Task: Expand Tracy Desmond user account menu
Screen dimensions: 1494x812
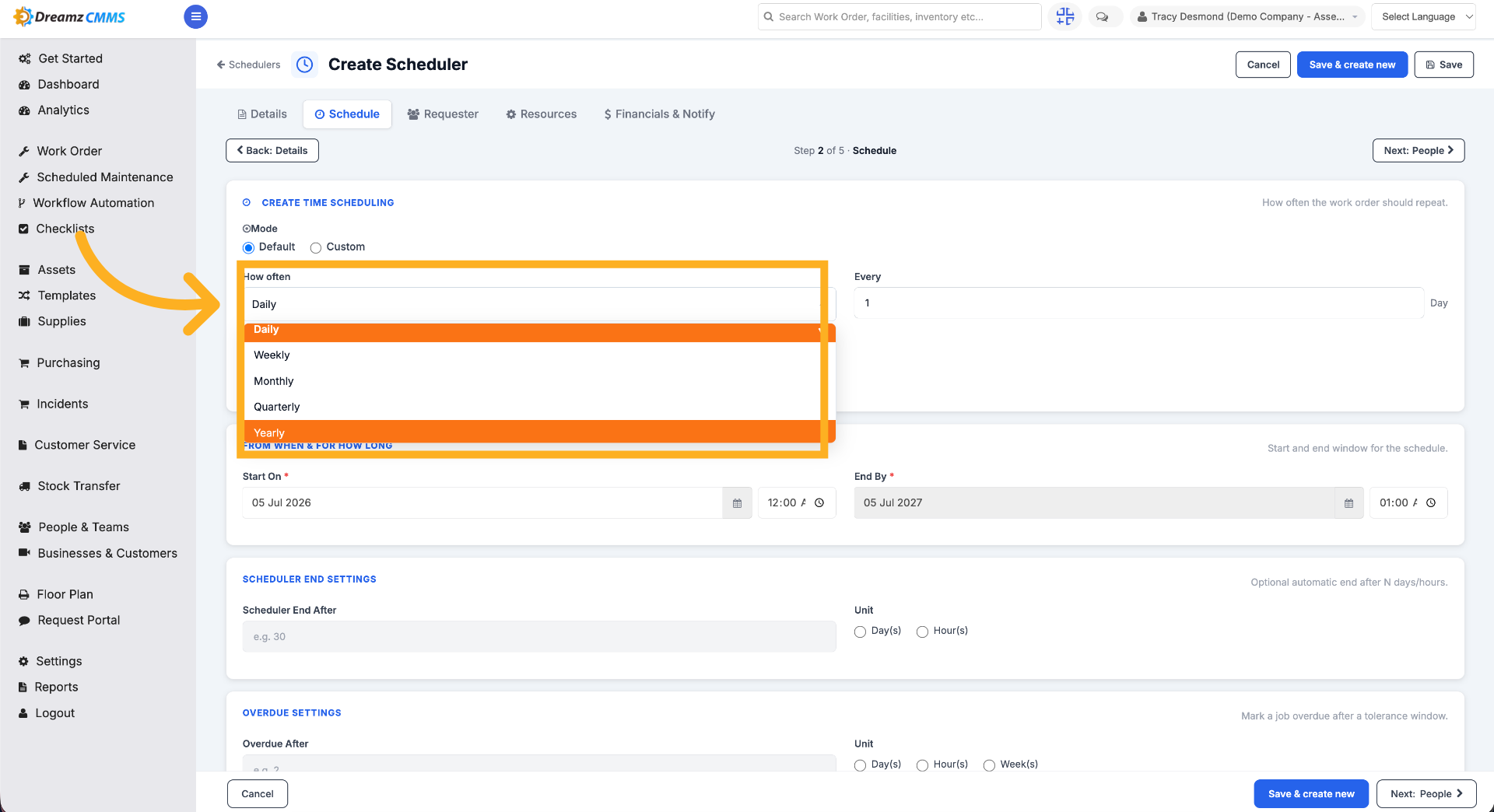Action: pos(1247,16)
